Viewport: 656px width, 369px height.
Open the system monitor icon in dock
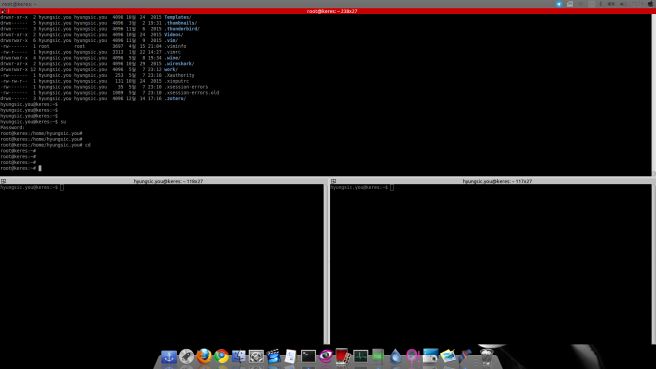[x=360, y=356]
